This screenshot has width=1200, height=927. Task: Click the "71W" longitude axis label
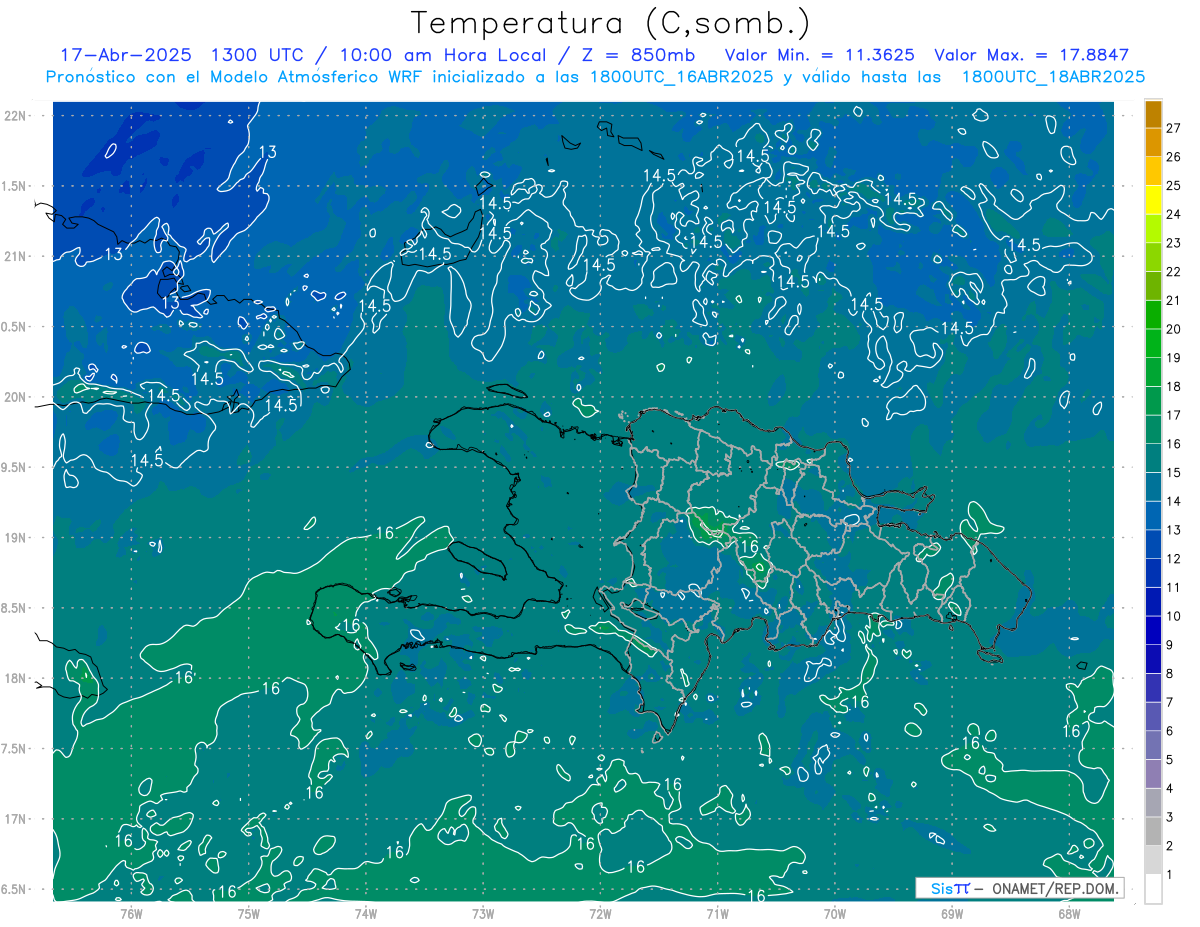click(x=717, y=913)
